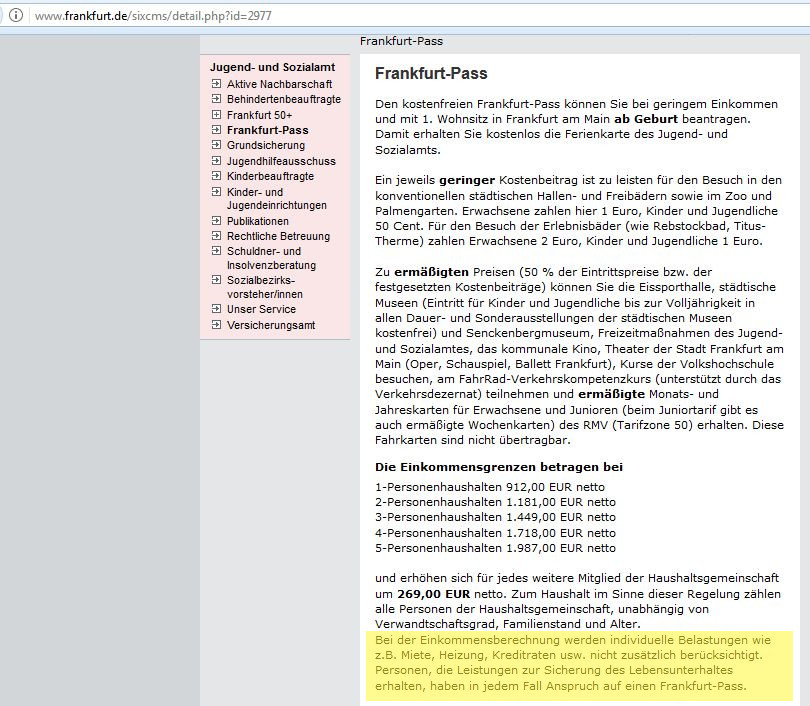Click the arrow icon beside Frankfurt 50+

216,114
